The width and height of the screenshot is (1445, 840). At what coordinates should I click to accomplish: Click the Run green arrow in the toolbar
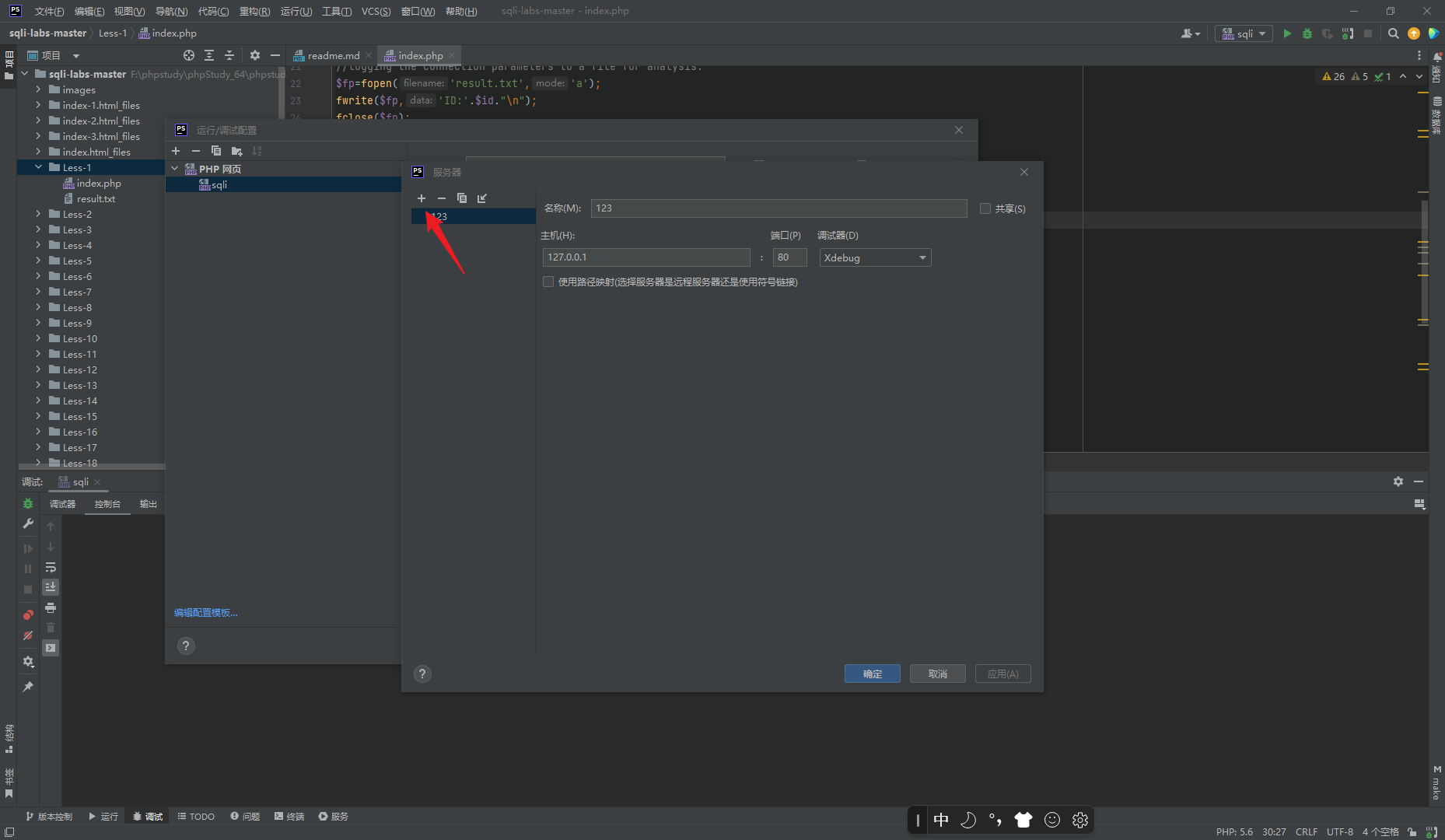tap(1287, 33)
